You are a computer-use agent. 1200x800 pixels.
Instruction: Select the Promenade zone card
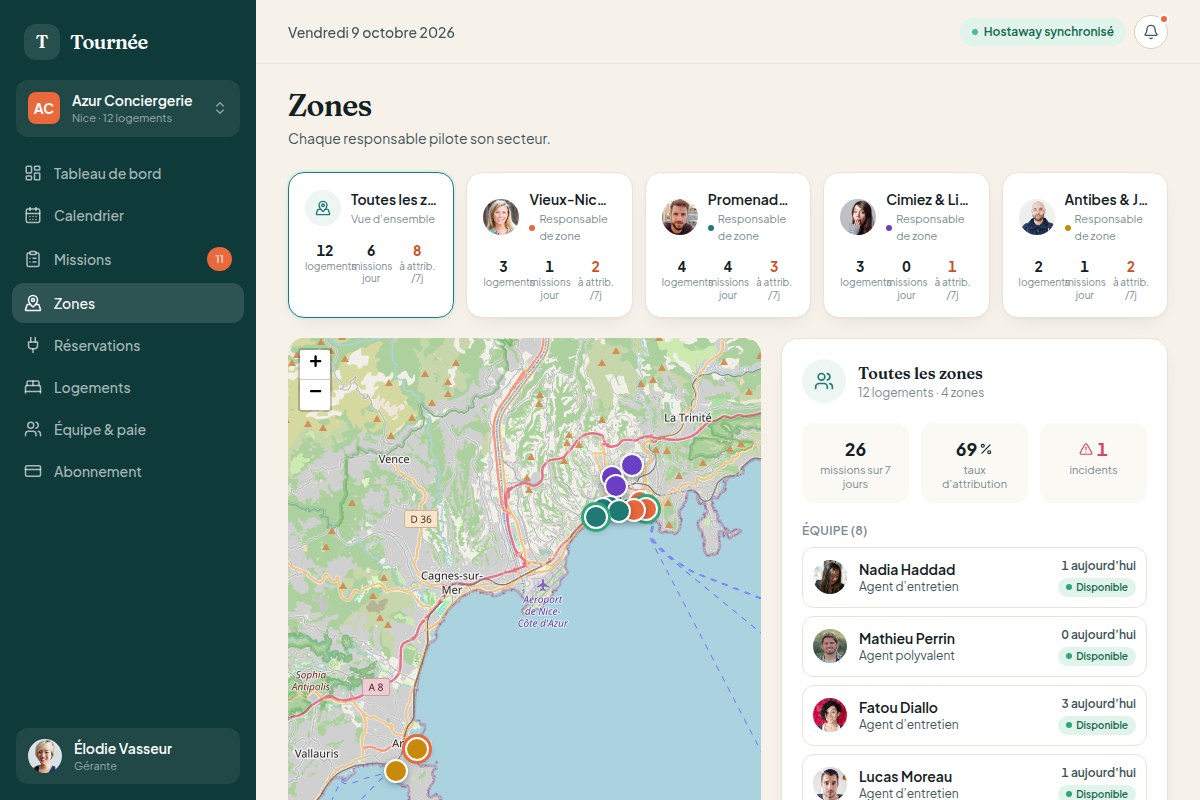click(x=728, y=245)
